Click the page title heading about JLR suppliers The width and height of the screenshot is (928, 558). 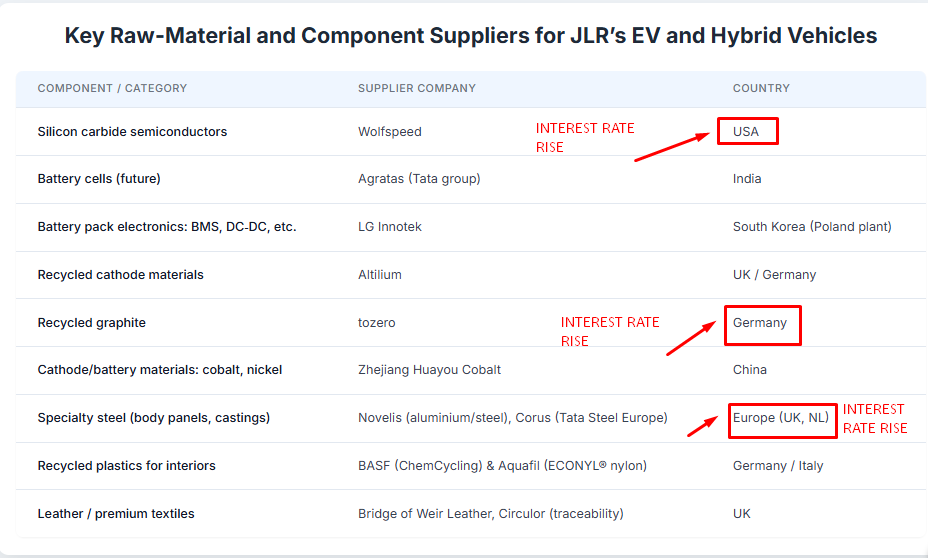pos(471,36)
